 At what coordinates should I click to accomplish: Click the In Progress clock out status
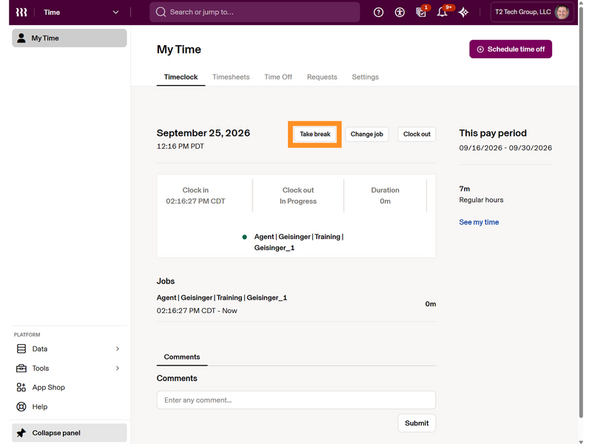pos(298,201)
